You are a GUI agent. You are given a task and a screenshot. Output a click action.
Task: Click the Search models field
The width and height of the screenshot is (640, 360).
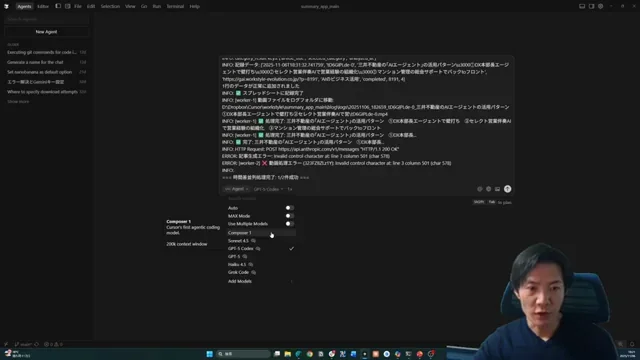point(261,199)
